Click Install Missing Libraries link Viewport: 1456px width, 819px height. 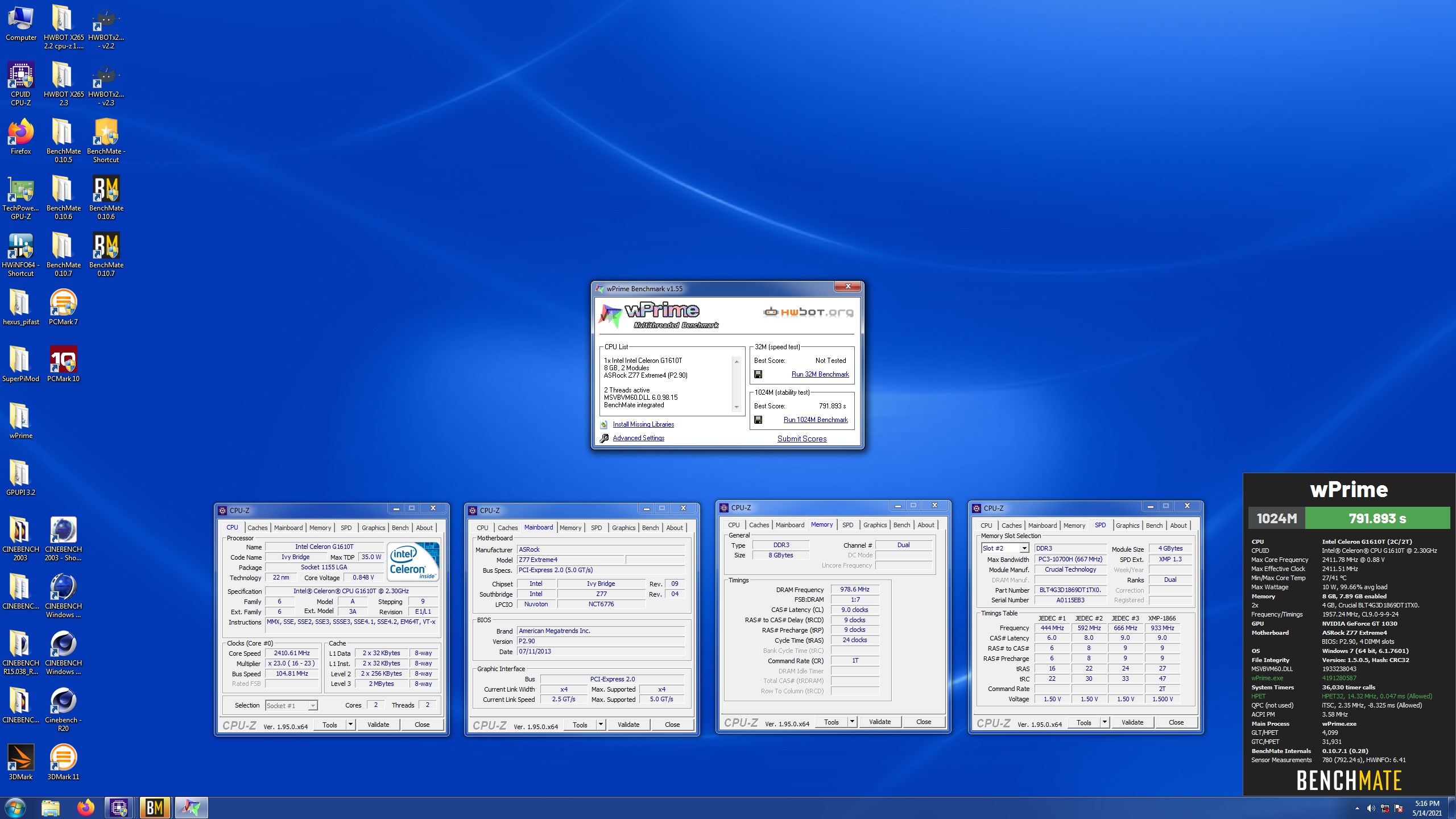coord(643,424)
